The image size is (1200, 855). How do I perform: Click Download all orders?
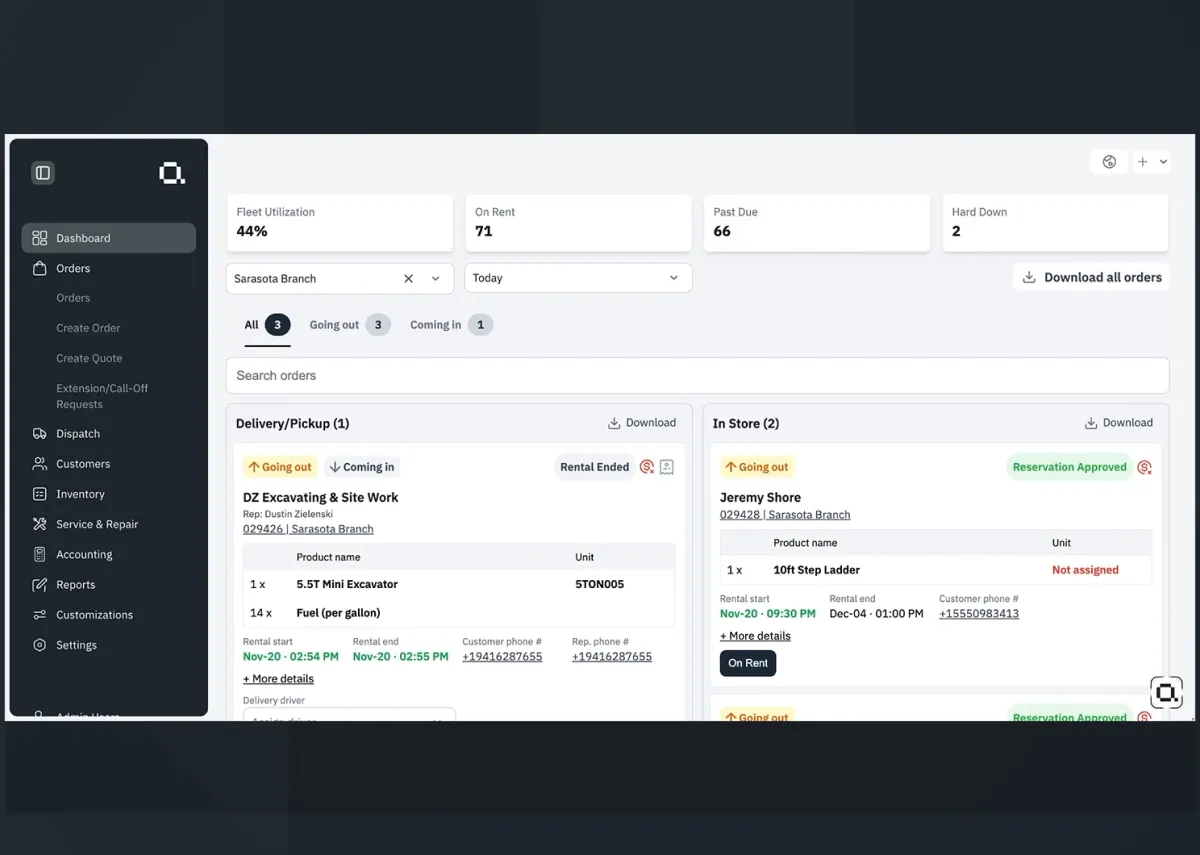[x=1091, y=277]
